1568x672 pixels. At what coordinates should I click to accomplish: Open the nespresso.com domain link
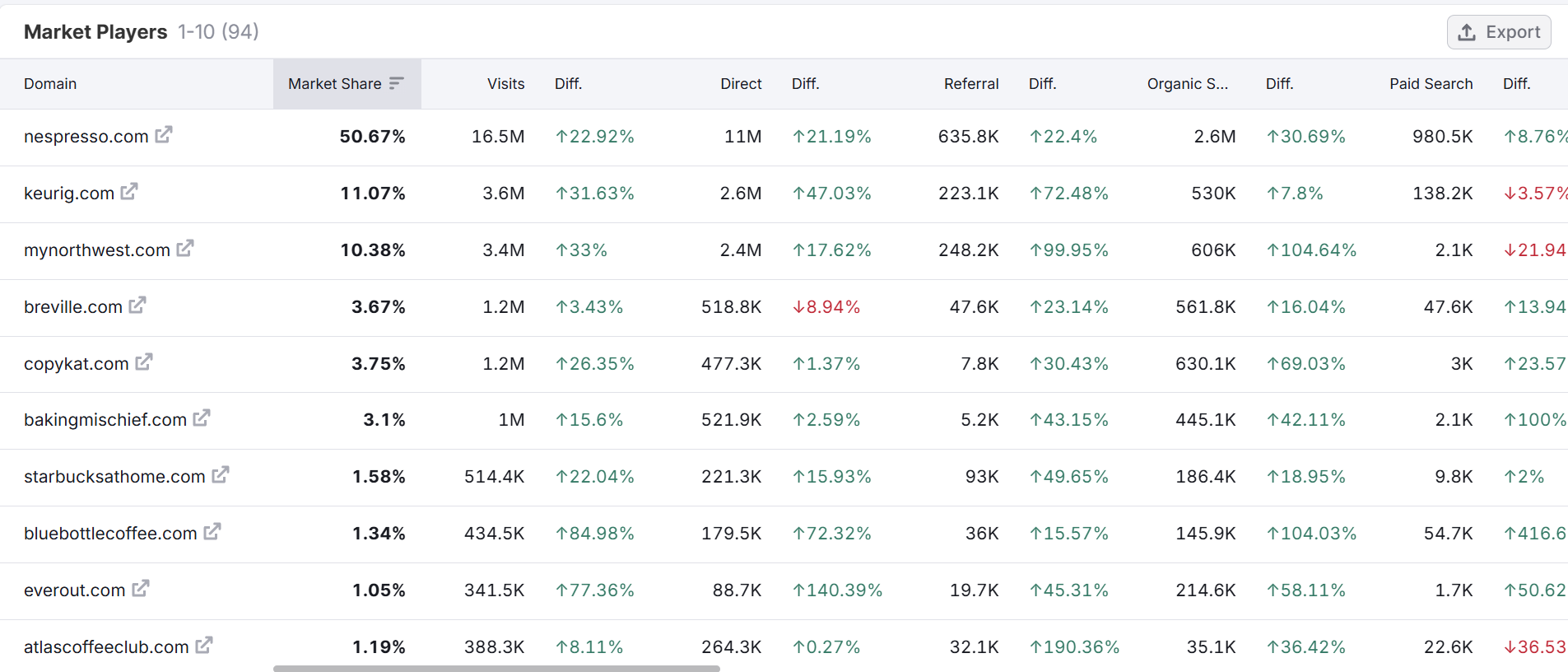tap(86, 137)
